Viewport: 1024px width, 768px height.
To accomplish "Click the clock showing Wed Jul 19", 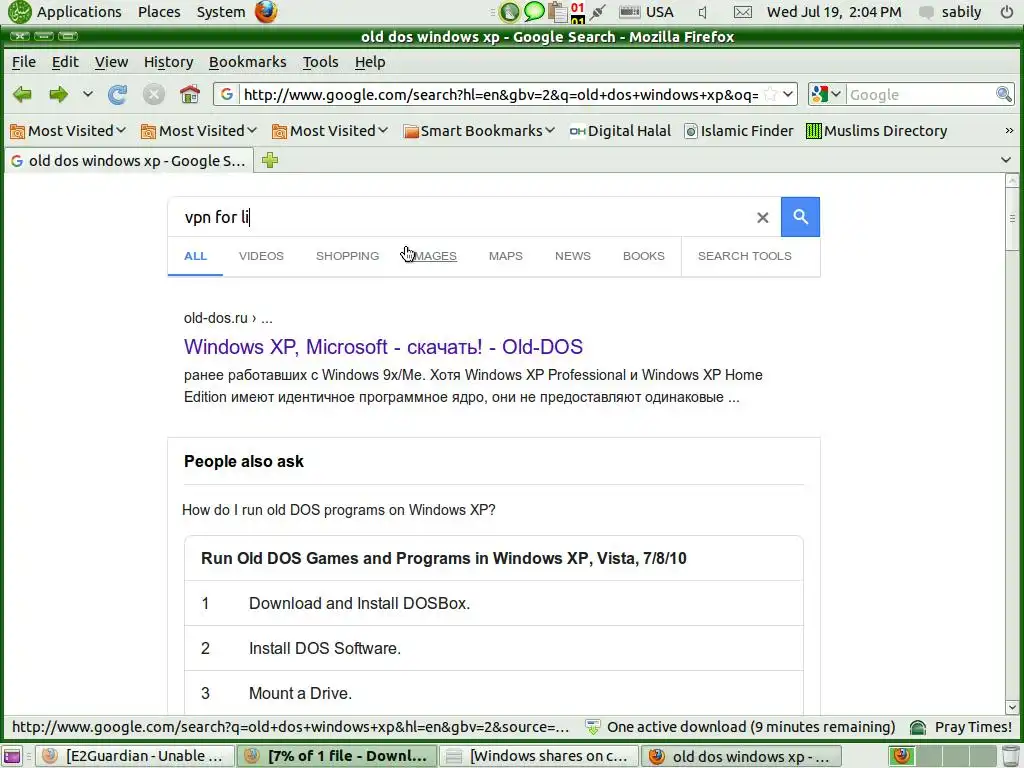I will [x=834, y=12].
